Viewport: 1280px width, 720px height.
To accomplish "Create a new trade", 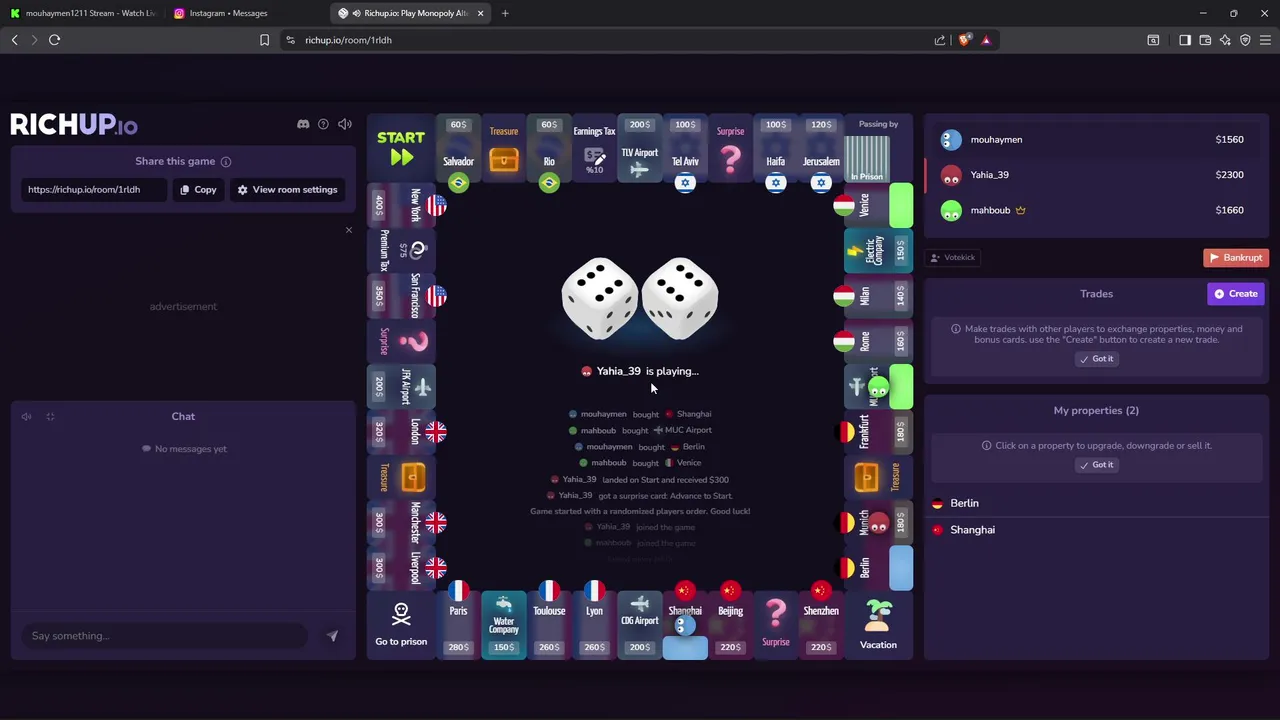I will click(1236, 293).
